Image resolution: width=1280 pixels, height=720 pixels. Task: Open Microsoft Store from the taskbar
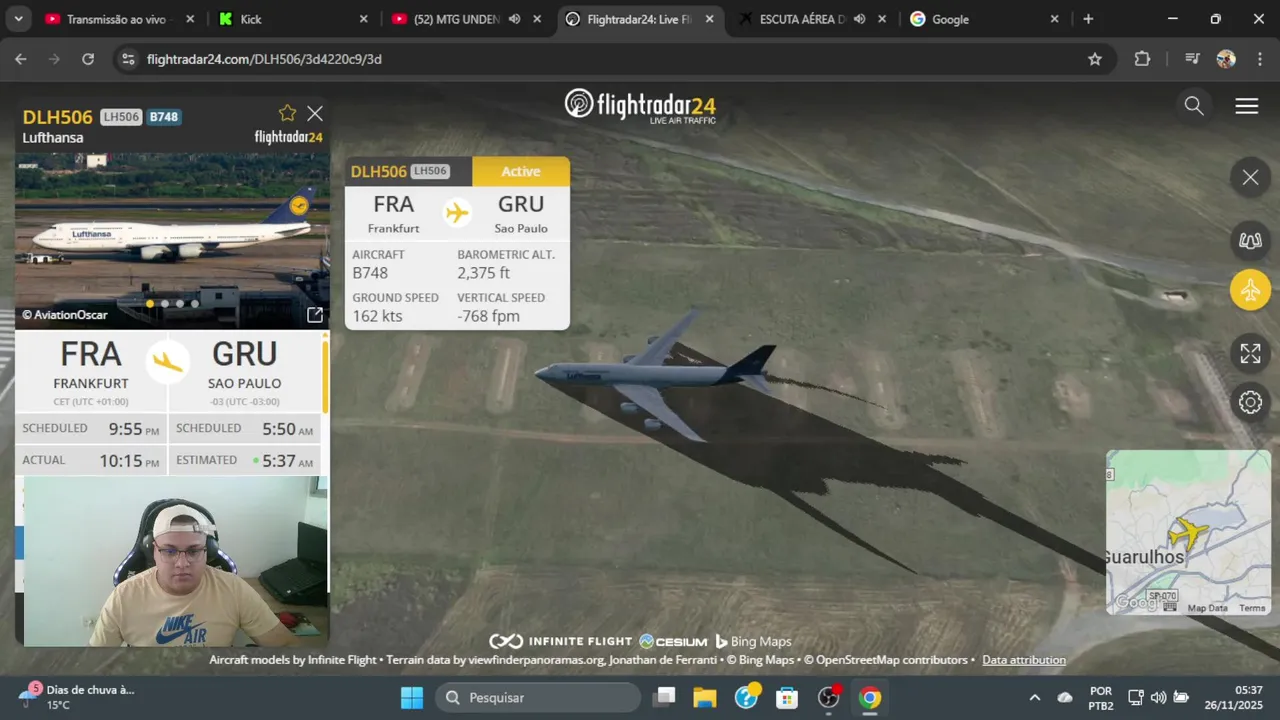coord(787,697)
